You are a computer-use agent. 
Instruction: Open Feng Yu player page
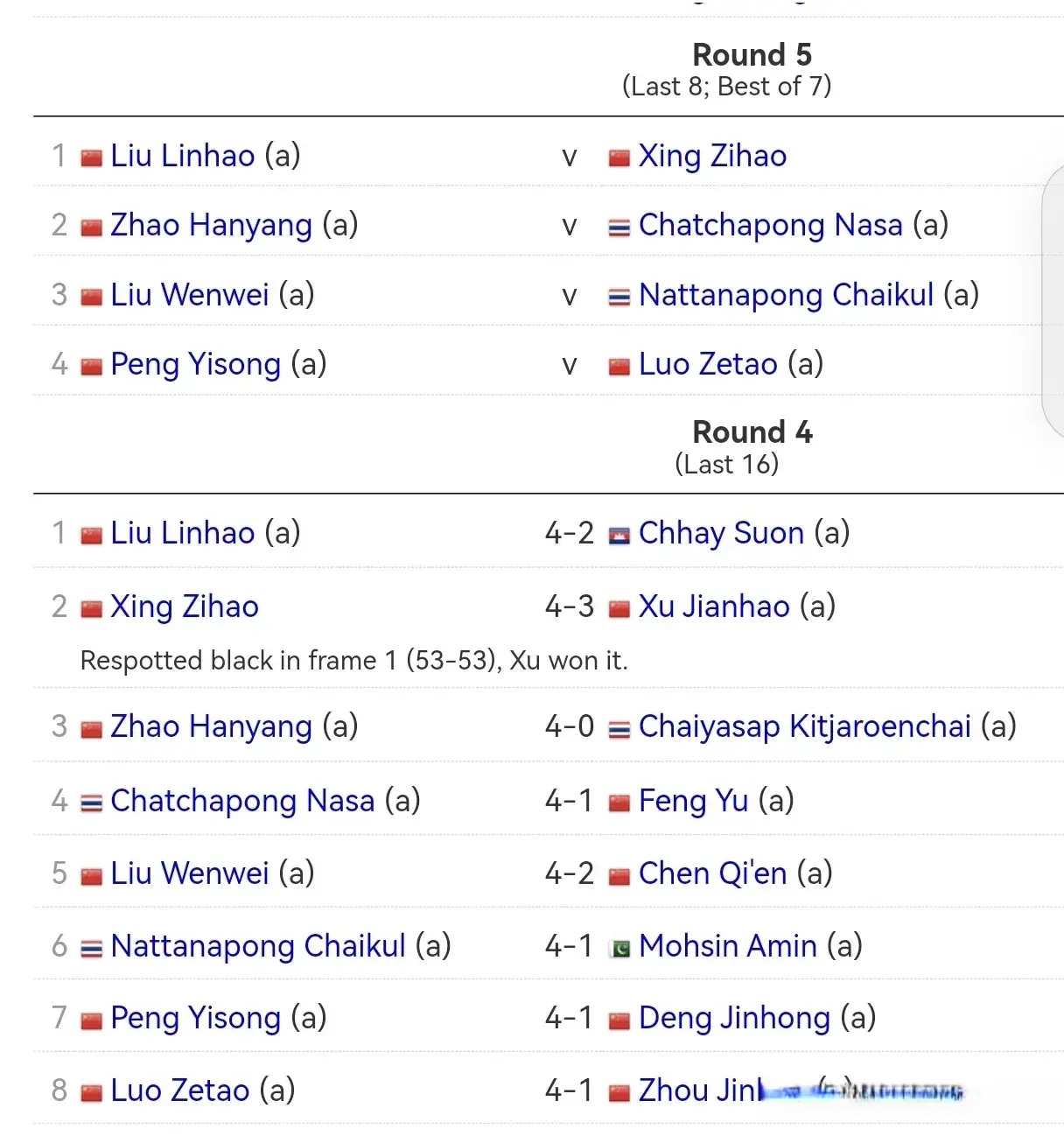pos(694,801)
